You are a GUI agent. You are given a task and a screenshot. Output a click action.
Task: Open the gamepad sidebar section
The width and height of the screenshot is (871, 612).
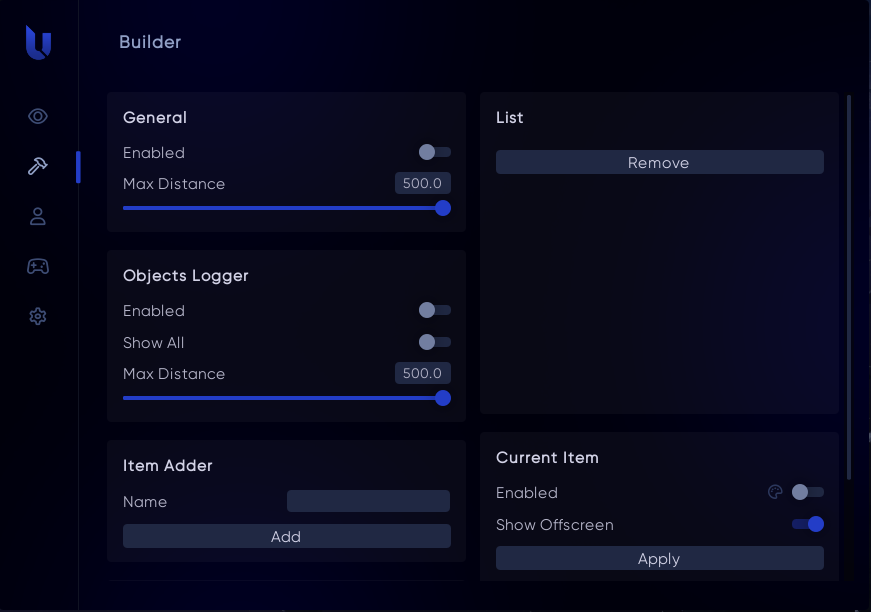pyautogui.click(x=38, y=266)
